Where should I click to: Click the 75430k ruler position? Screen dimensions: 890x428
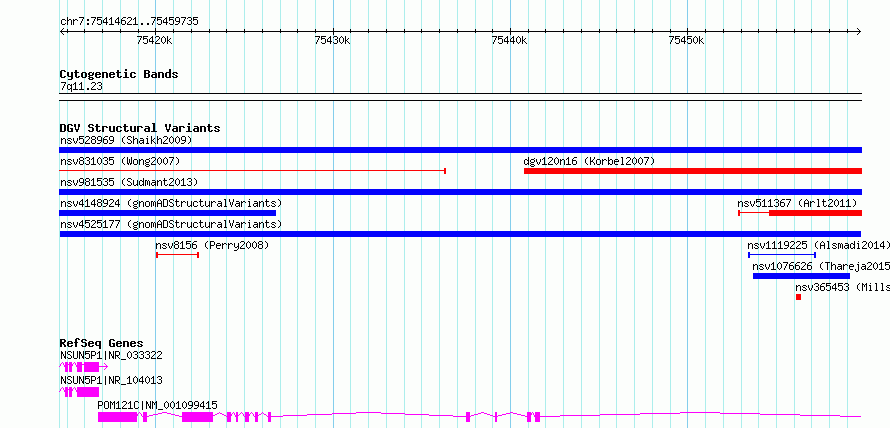pos(333,40)
